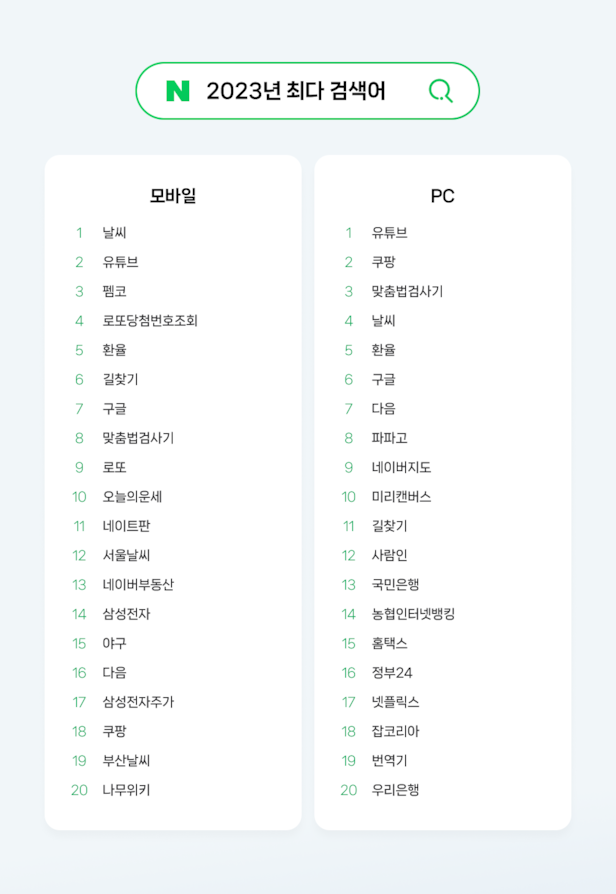This screenshot has width=616, height=894.
Task: Select the 넷플릭스 entry
Action: click(x=395, y=702)
